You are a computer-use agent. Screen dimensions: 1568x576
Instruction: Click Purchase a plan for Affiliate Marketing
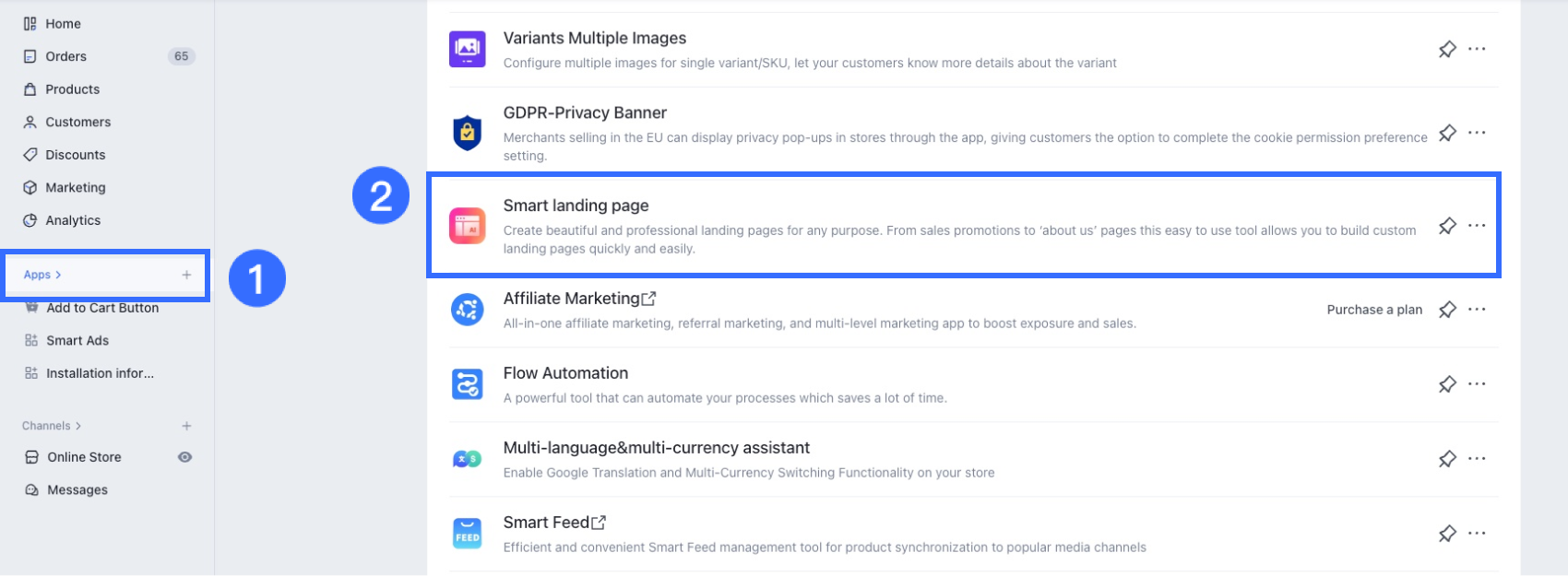(x=1374, y=310)
